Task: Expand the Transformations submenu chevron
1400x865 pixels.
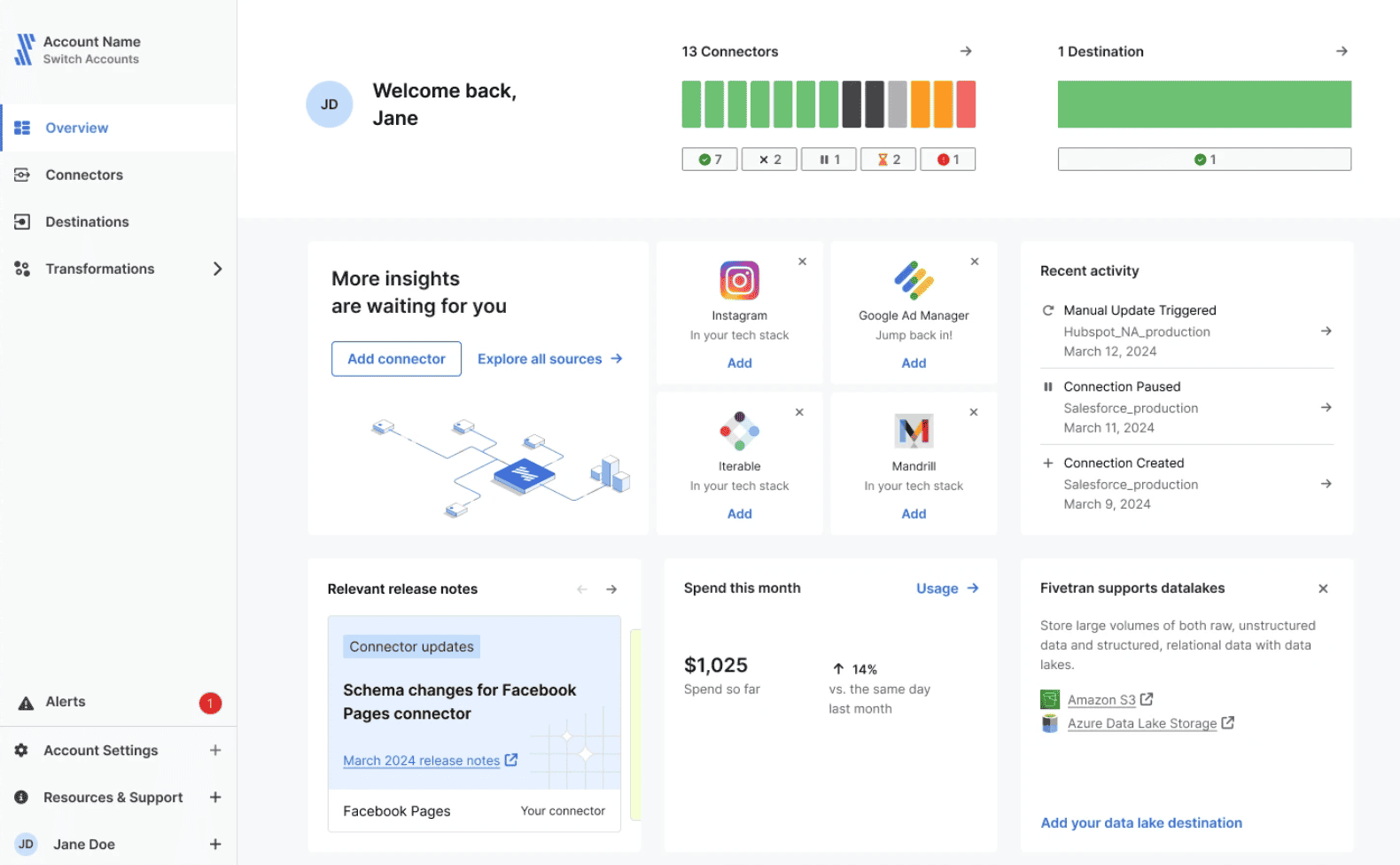Action: [x=217, y=269]
